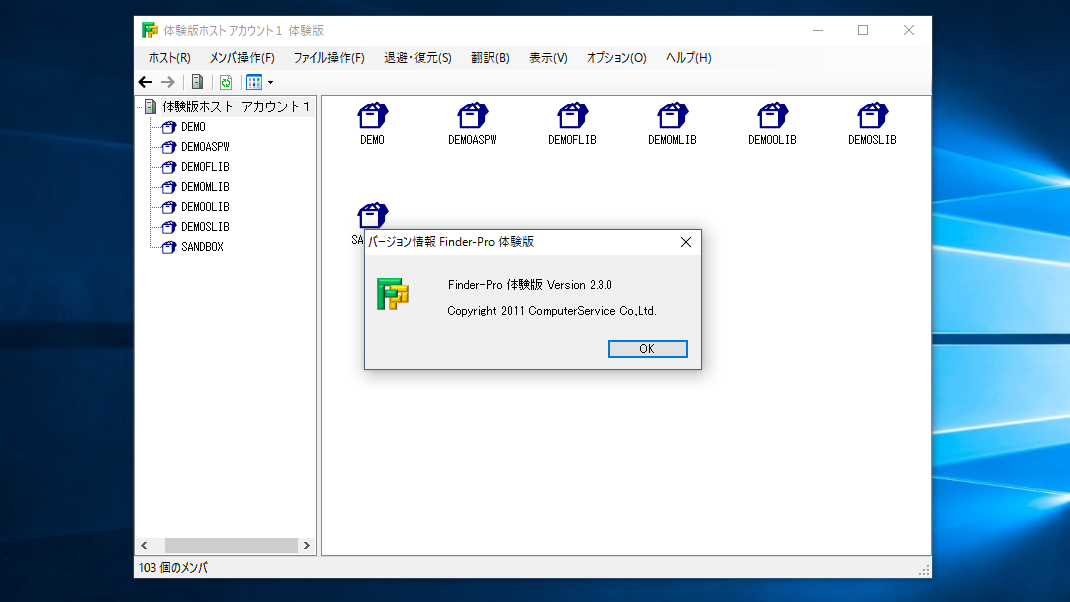The height and width of the screenshot is (602, 1070).
Task: Click OK in the version info dialog
Action: [648, 349]
